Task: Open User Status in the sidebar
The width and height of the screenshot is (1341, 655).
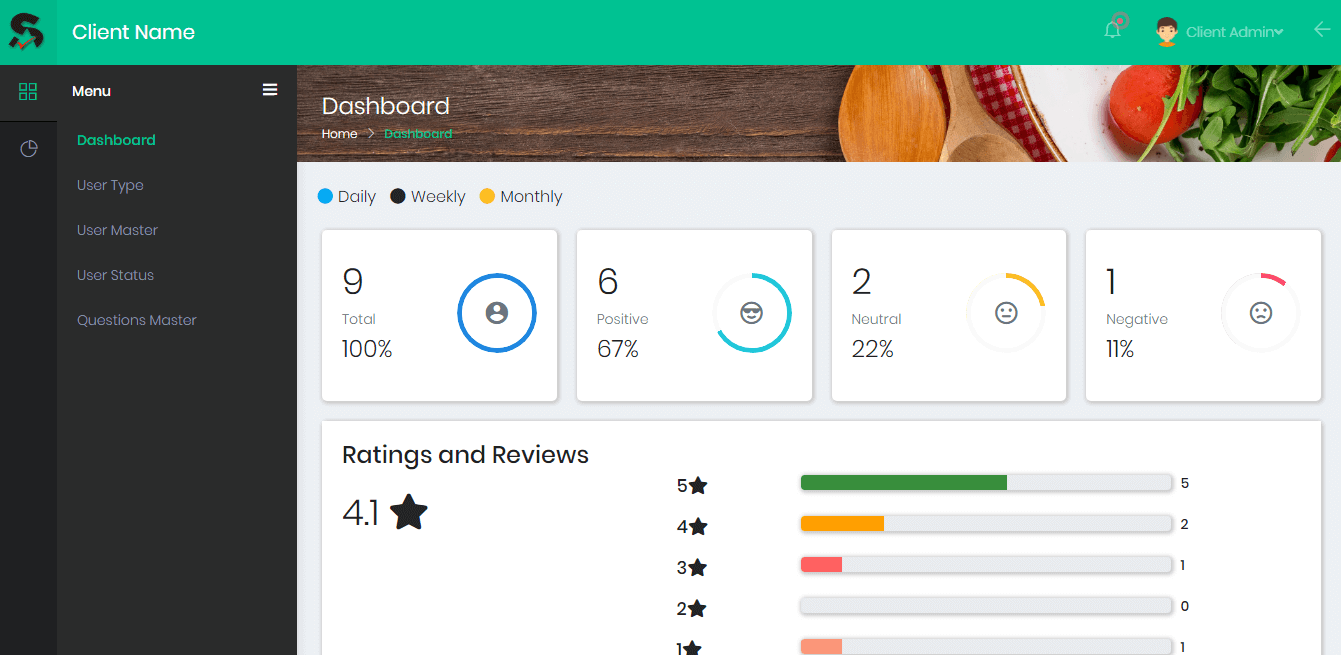Action: tap(115, 275)
